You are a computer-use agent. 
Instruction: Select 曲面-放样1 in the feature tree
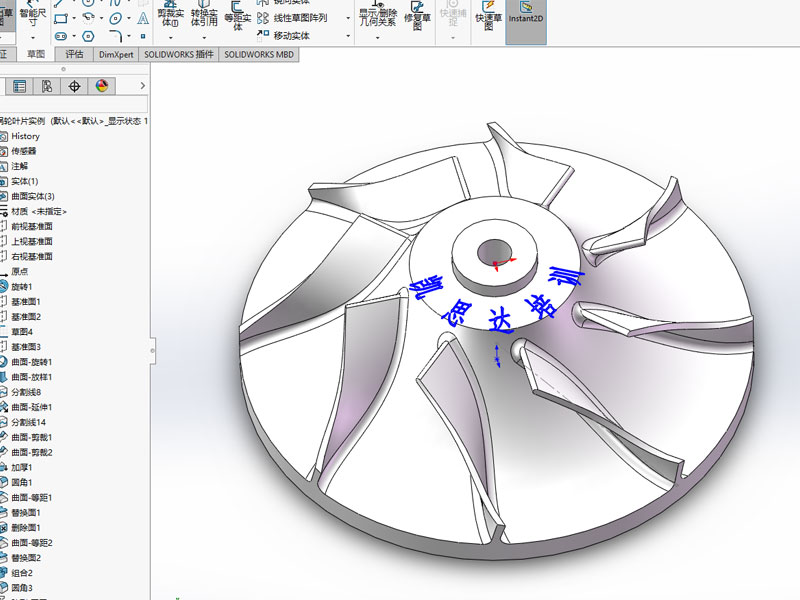(31, 377)
